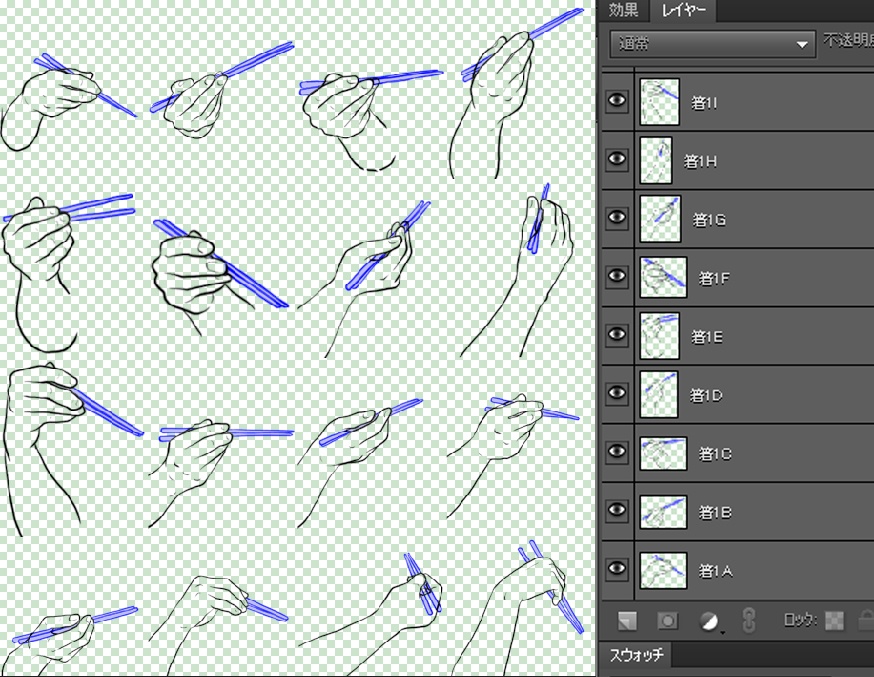Image resolution: width=874 pixels, height=677 pixels.
Task: Switch to the 効果 tab
Action: point(623,10)
